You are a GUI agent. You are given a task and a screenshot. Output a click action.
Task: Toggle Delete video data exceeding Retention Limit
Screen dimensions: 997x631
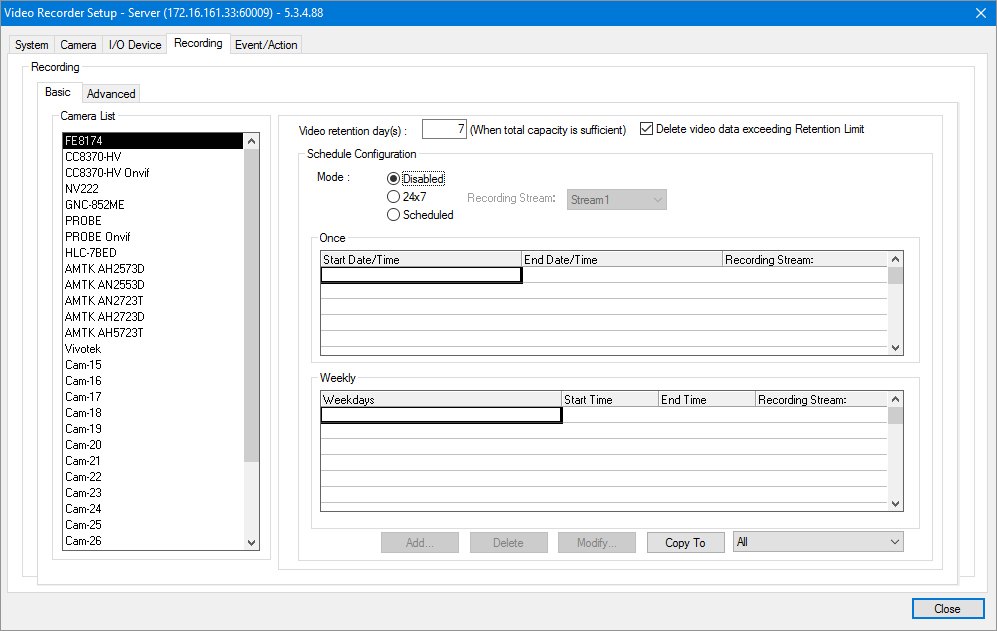[x=647, y=129]
